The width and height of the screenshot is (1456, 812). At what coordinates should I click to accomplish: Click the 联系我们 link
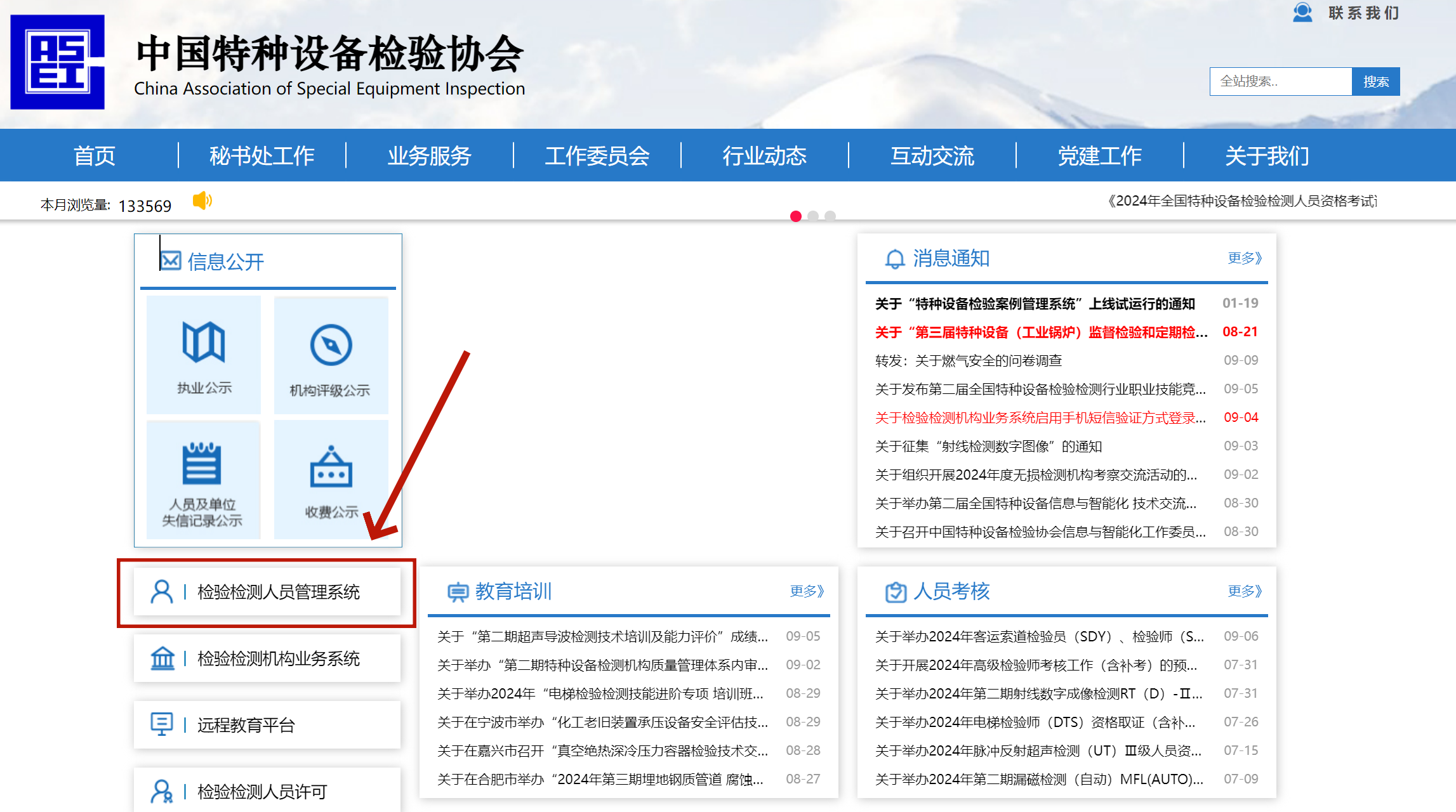pyautogui.click(x=1364, y=13)
